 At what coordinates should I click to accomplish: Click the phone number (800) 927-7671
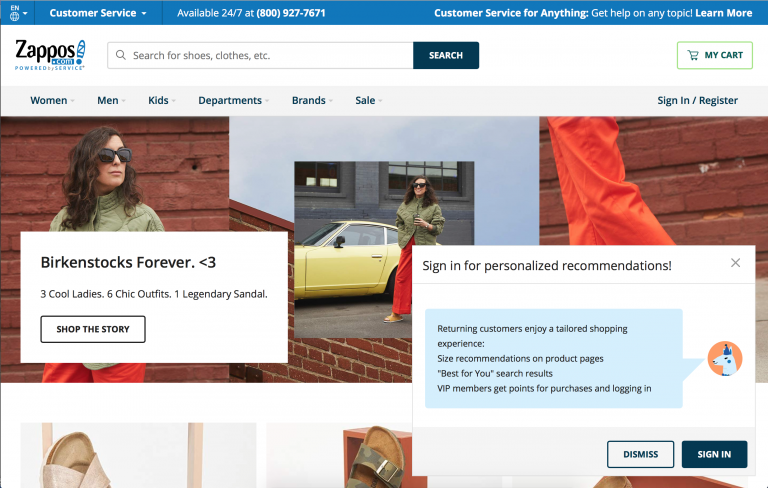tap(291, 13)
